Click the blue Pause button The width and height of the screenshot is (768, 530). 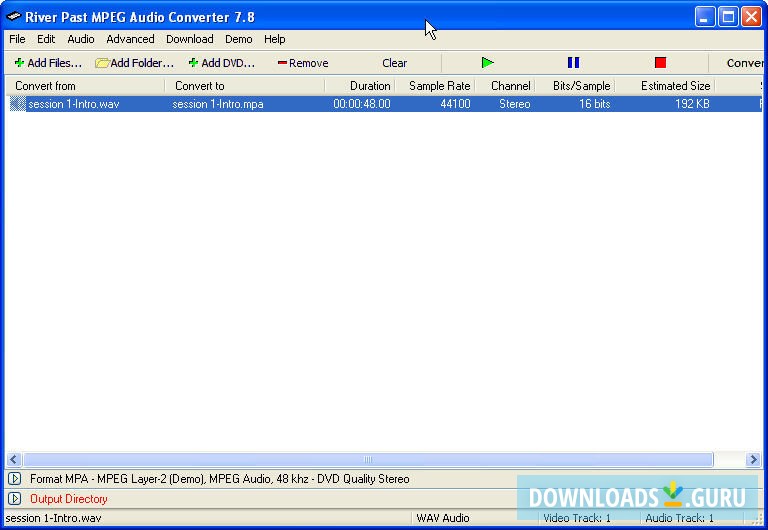pyautogui.click(x=574, y=63)
